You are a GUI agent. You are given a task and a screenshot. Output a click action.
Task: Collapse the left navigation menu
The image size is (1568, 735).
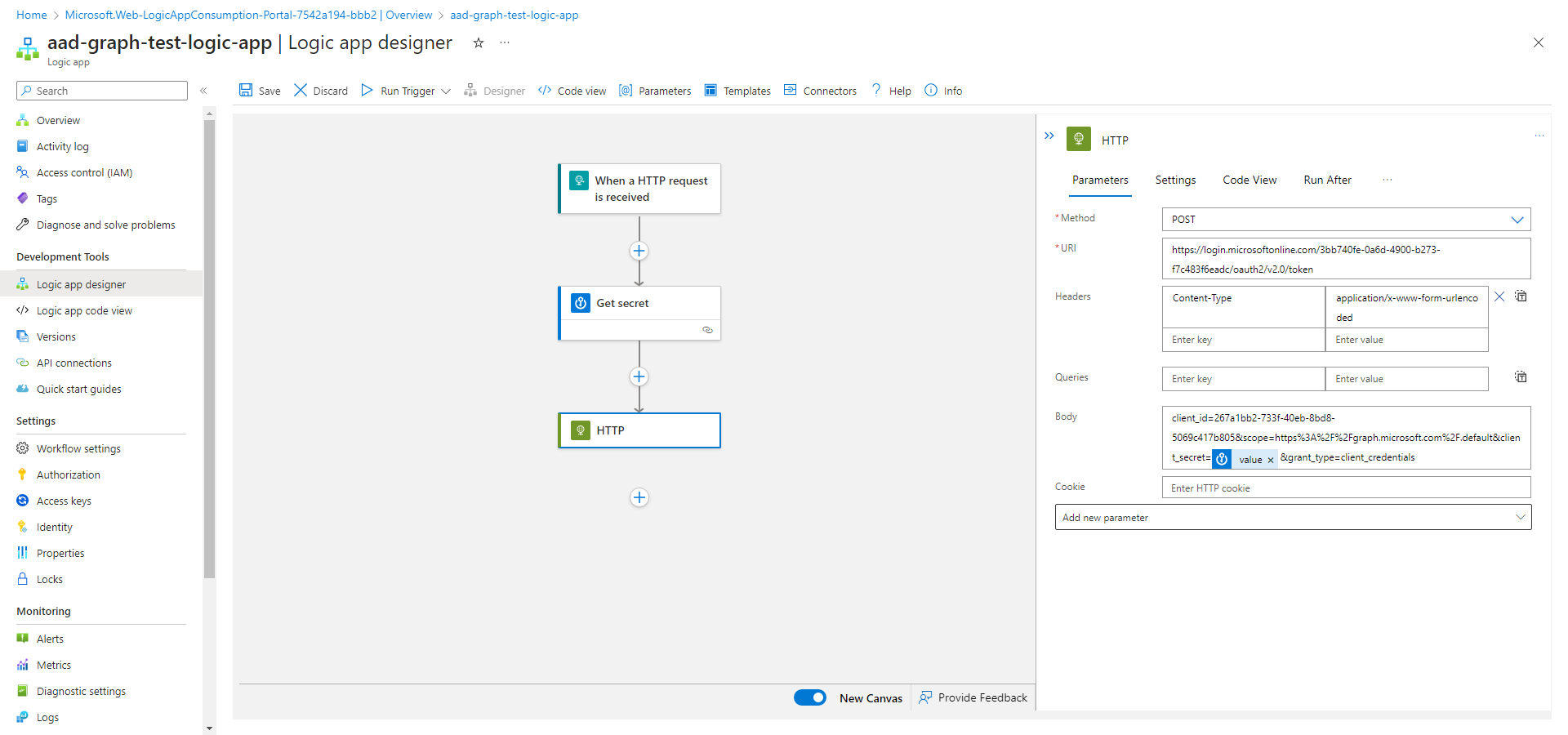coord(203,91)
